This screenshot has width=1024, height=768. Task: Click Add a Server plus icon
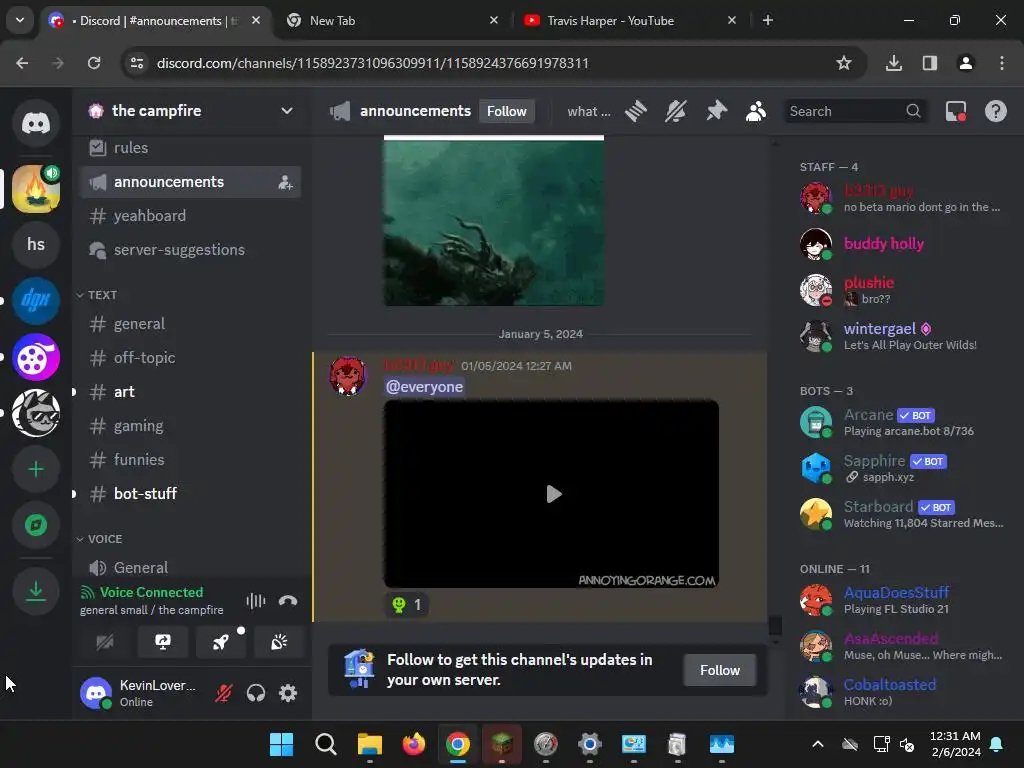pos(36,469)
